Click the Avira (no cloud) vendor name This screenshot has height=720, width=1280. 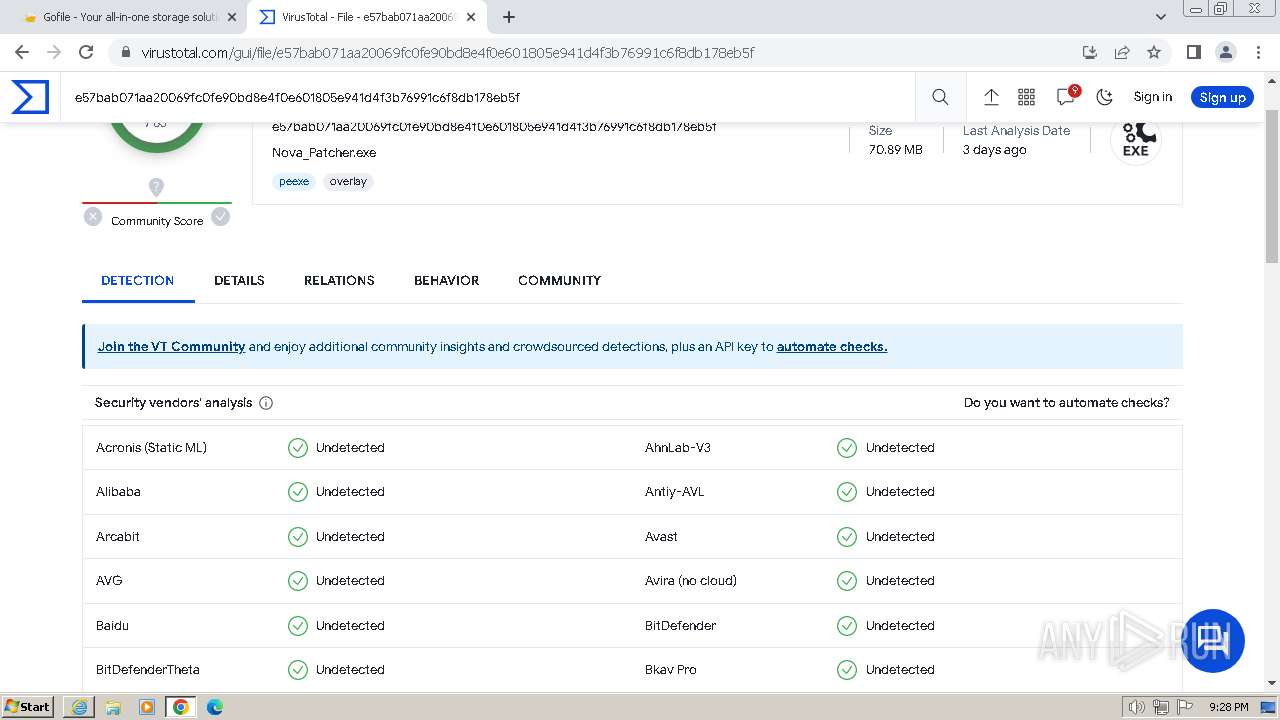coord(691,580)
